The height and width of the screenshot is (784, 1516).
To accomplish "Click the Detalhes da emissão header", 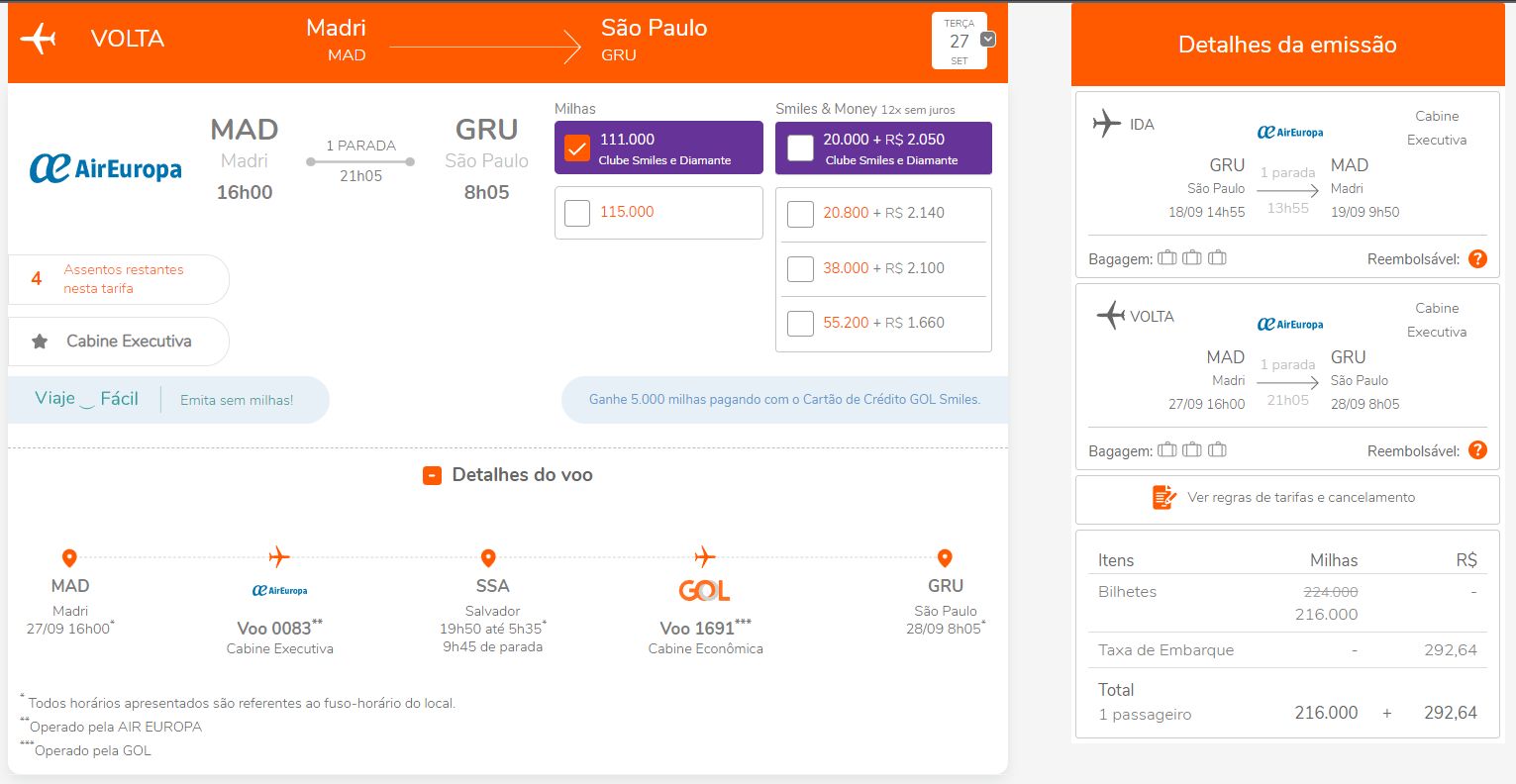I will coord(1287,45).
